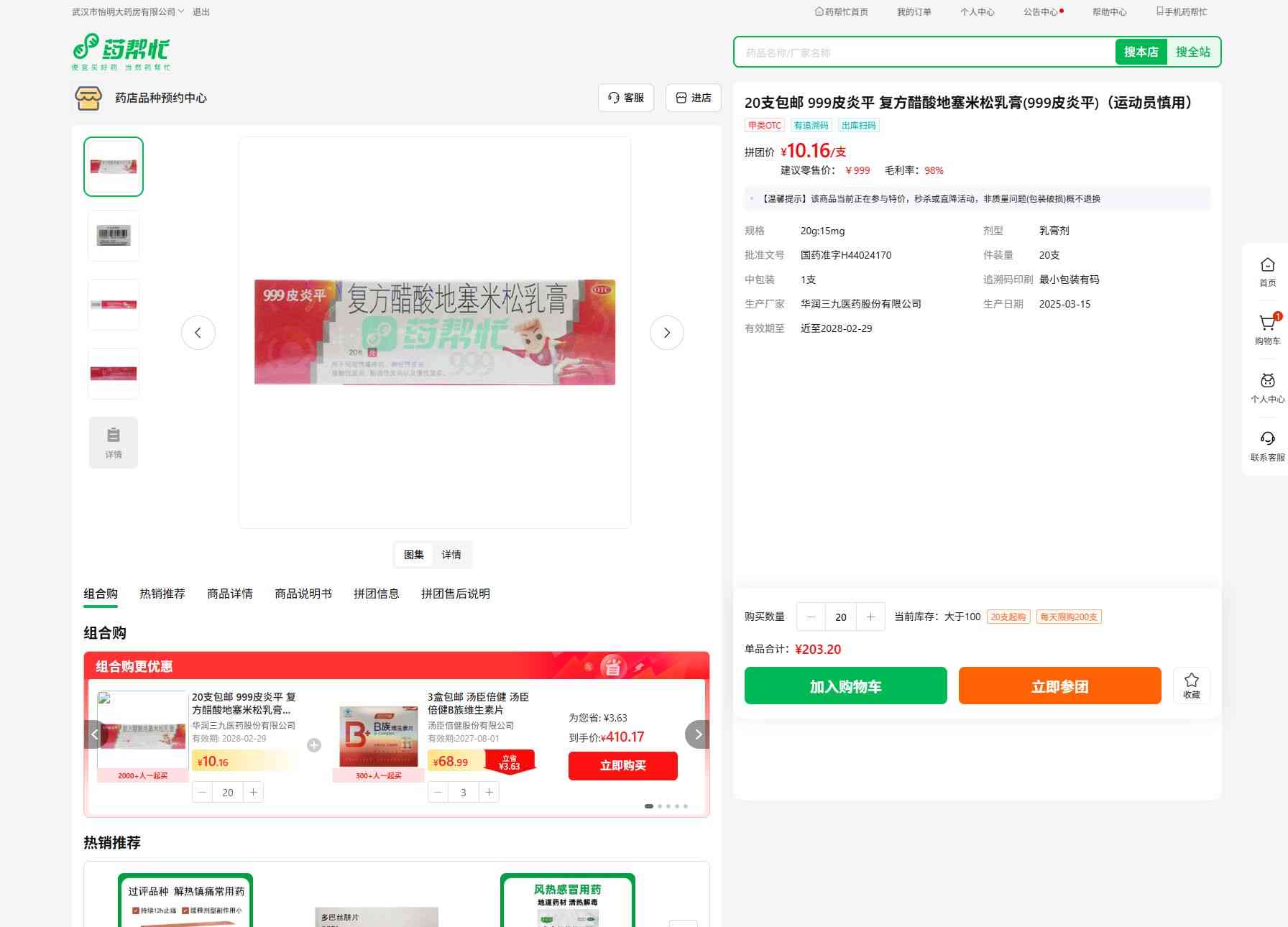Switch gallery toggle to 图集 view
Image resolution: width=1288 pixels, height=927 pixels.
coord(413,555)
